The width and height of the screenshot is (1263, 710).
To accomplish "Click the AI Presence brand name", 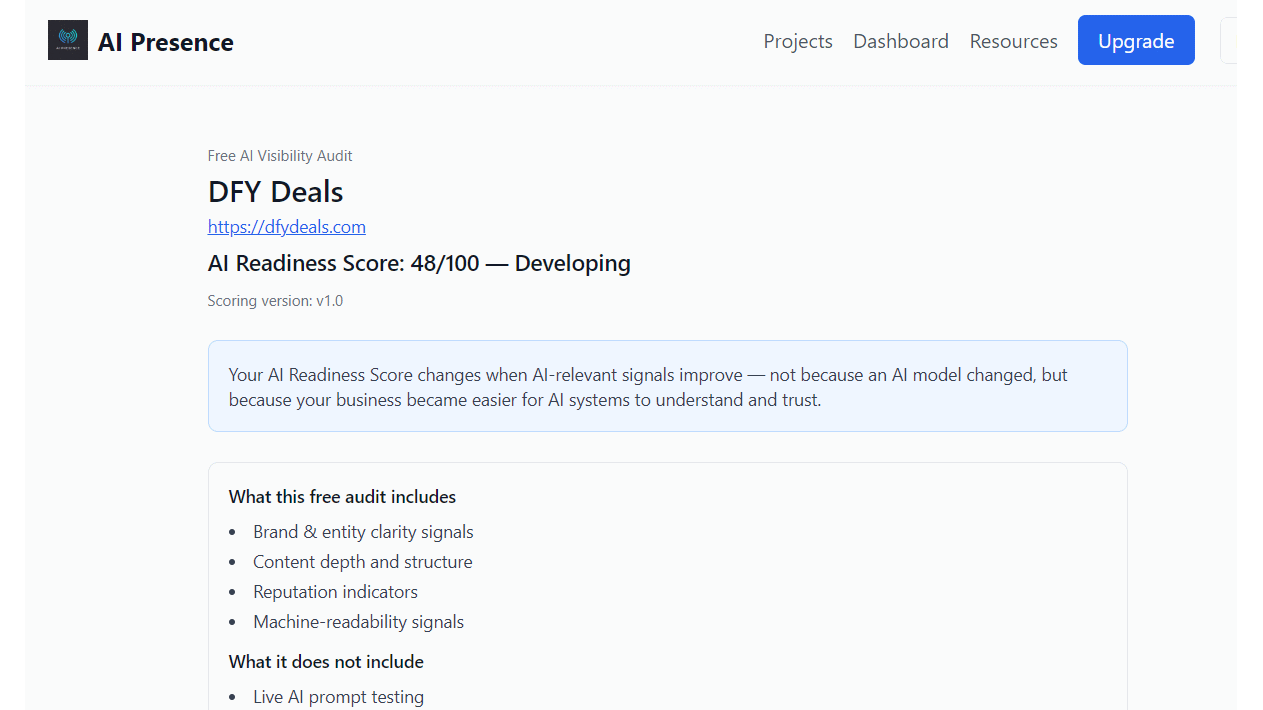I will click(x=166, y=42).
